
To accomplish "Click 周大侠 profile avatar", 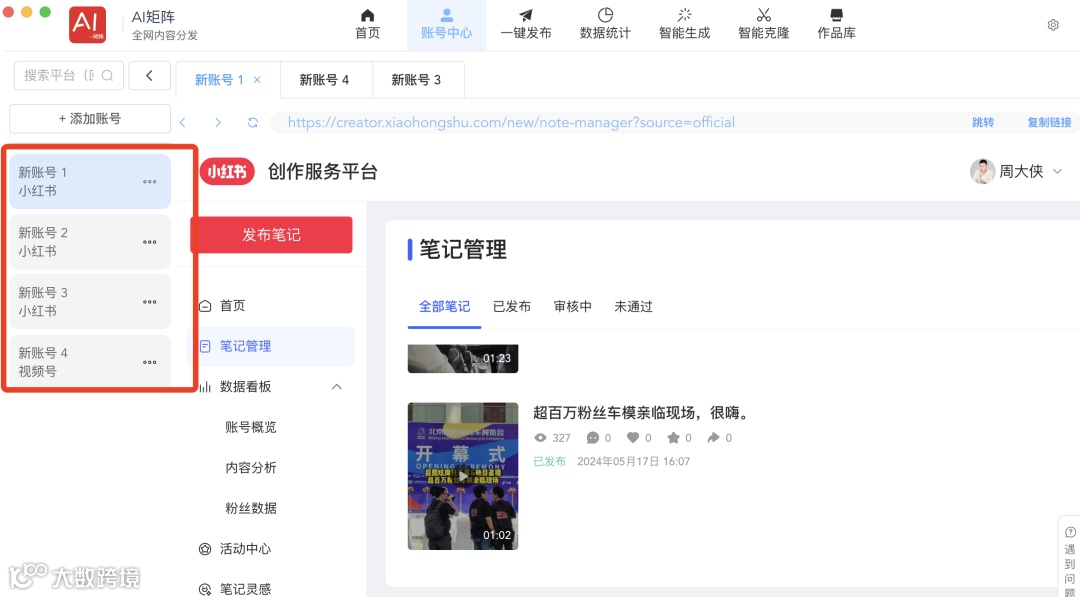I will (982, 171).
